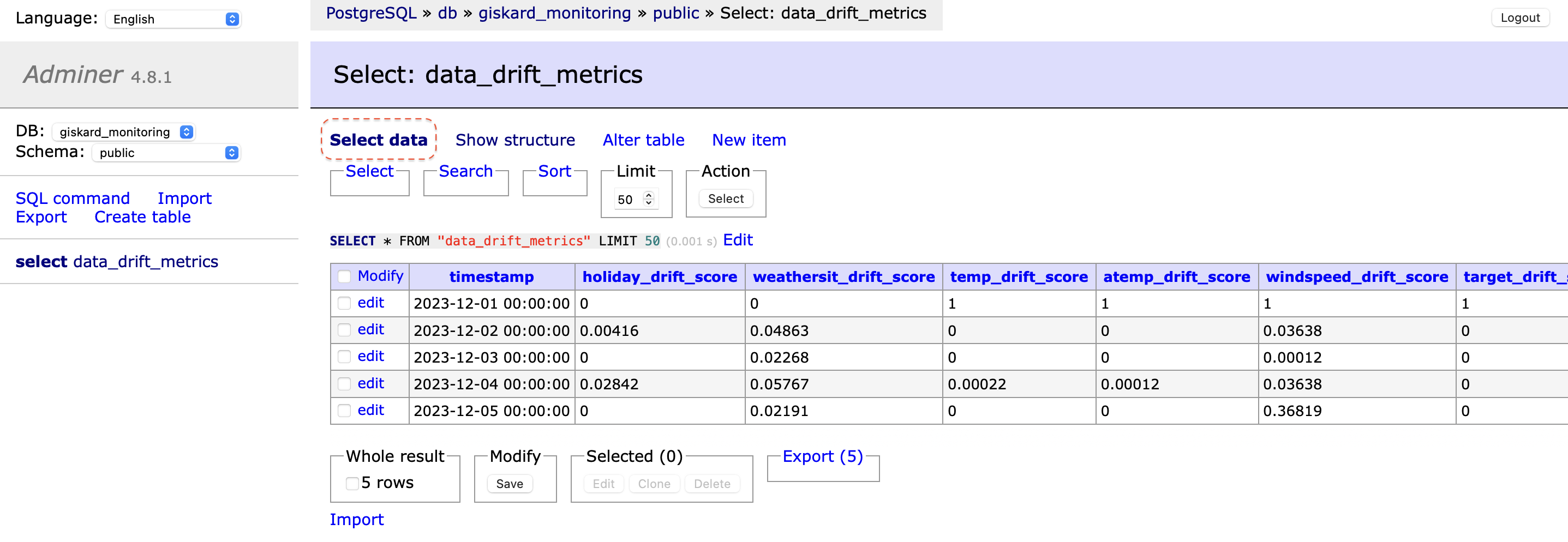
Task: Sort by the windspeed_drift_score column header
Action: (1357, 277)
